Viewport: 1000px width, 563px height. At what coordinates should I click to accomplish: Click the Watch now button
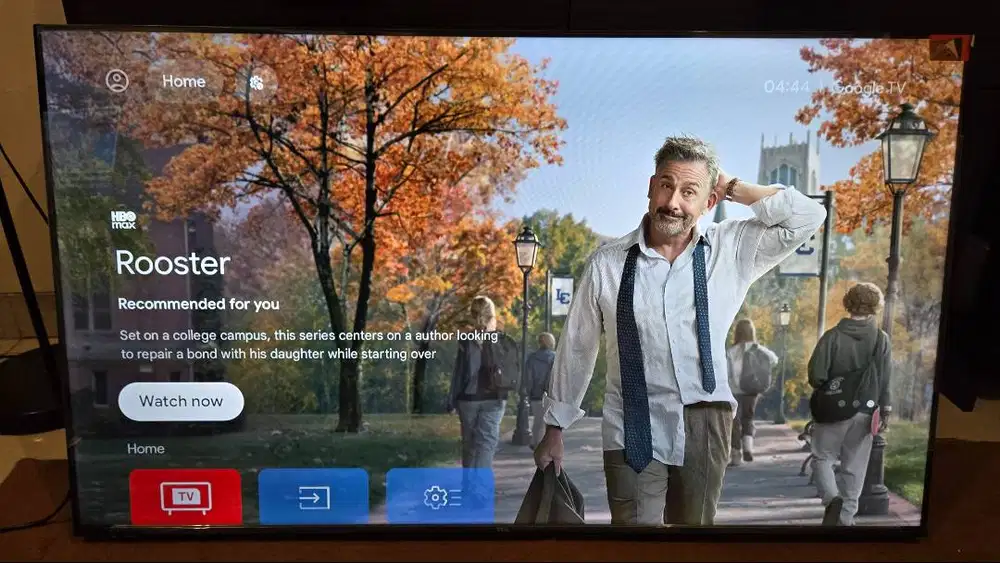click(x=181, y=401)
